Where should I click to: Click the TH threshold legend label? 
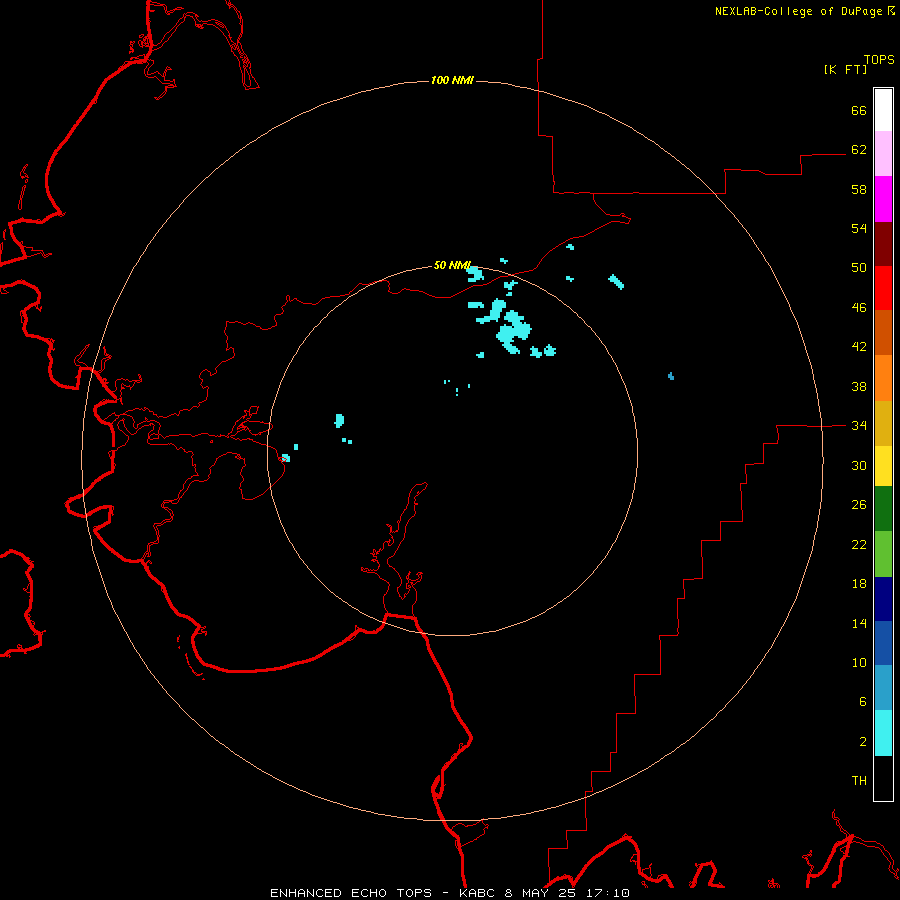pos(859,781)
